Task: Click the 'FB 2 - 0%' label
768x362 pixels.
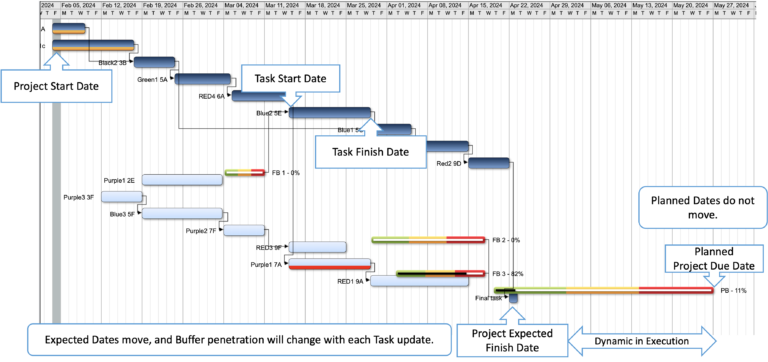Action: point(506,241)
